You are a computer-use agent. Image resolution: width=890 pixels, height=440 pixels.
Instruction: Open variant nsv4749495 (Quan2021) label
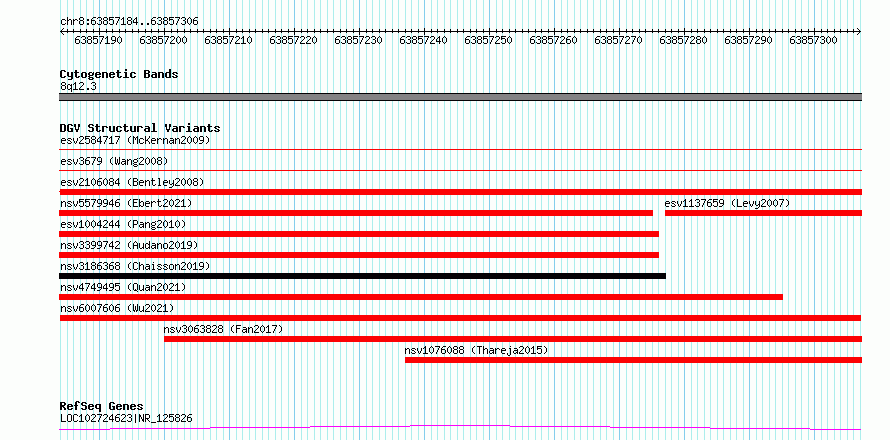pos(123,287)
